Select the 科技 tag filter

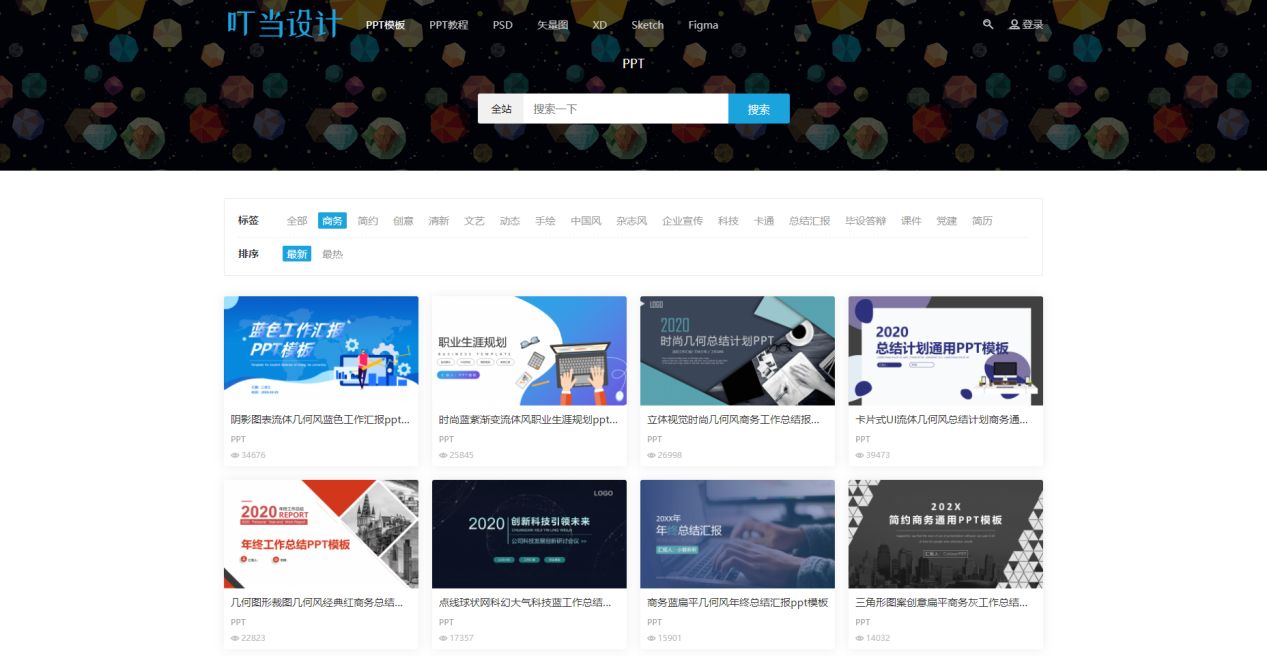727,220
